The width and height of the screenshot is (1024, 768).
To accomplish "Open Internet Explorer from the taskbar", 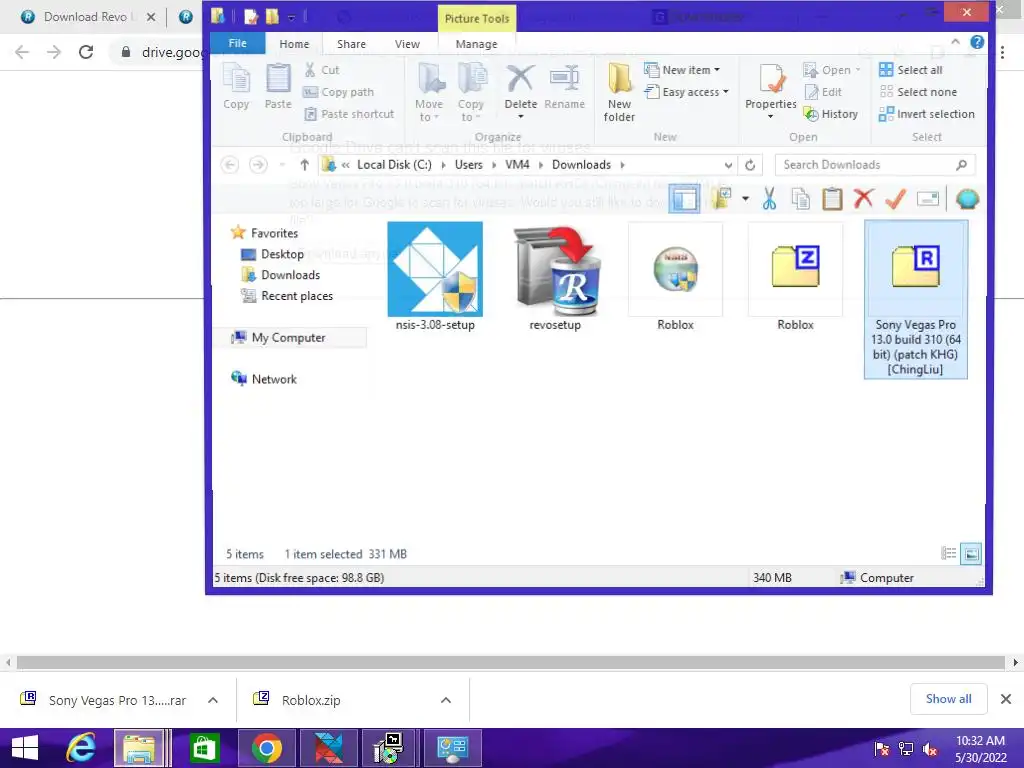I will coord(81,748).
